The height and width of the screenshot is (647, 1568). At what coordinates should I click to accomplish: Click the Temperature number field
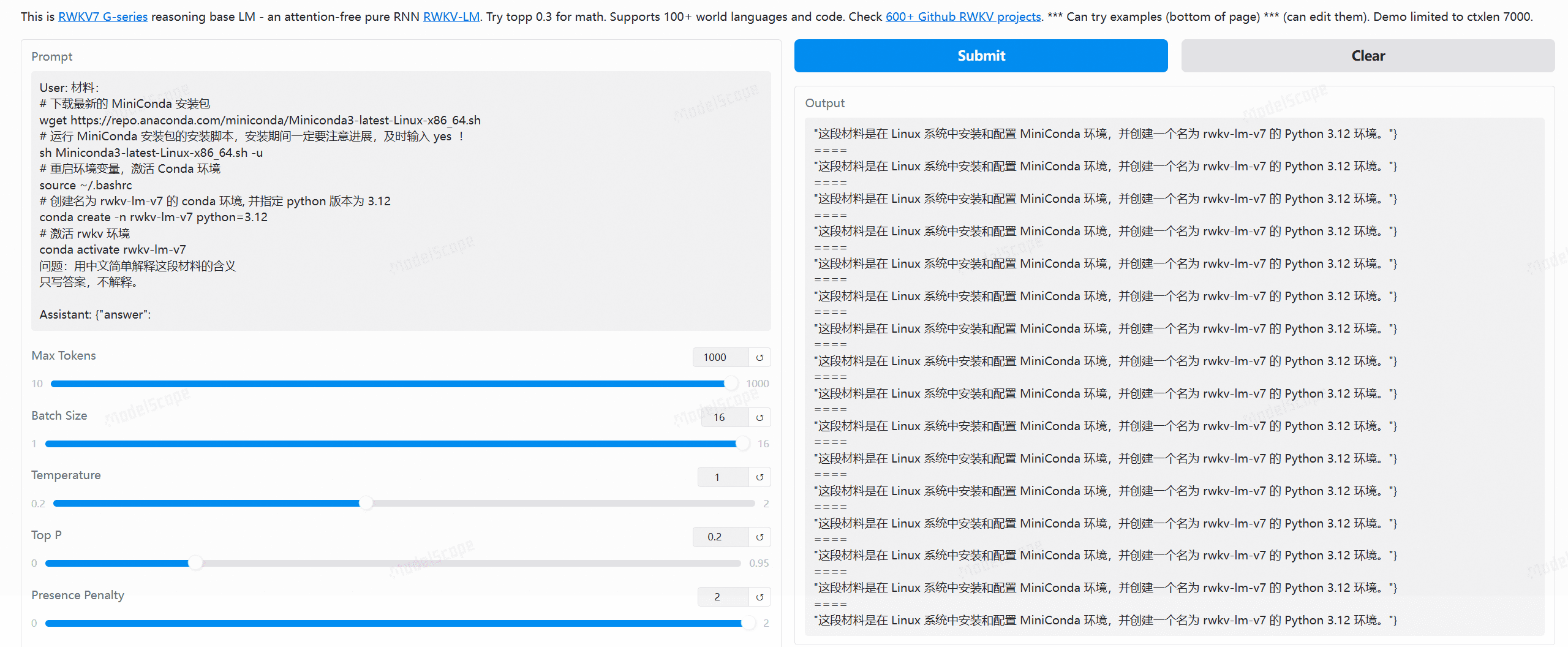723,477
